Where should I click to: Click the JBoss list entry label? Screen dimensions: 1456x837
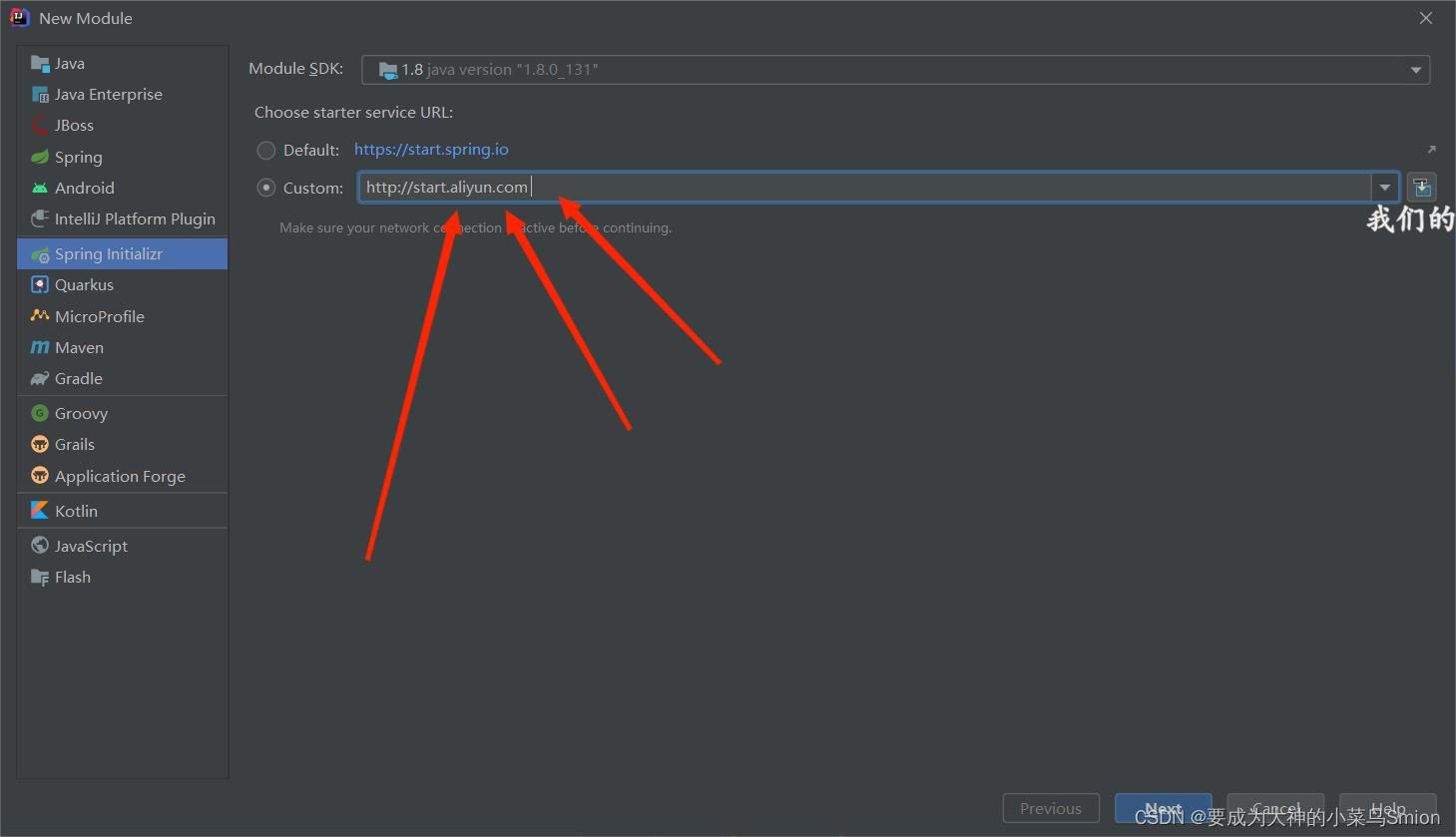click(x=74, y=126)
